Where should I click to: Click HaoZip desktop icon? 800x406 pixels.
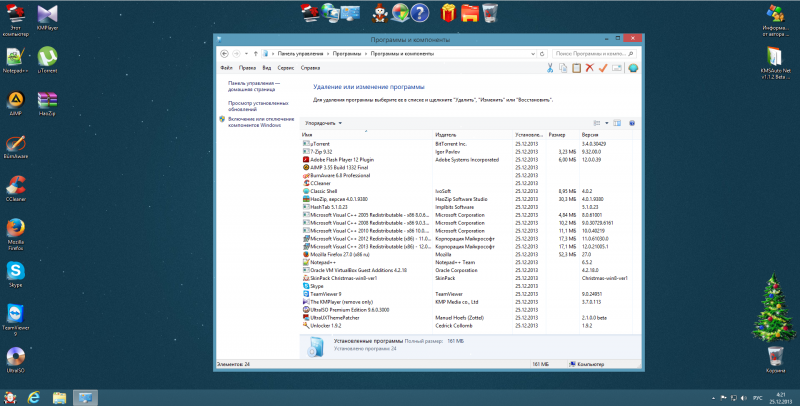click(x=47, y=103)
